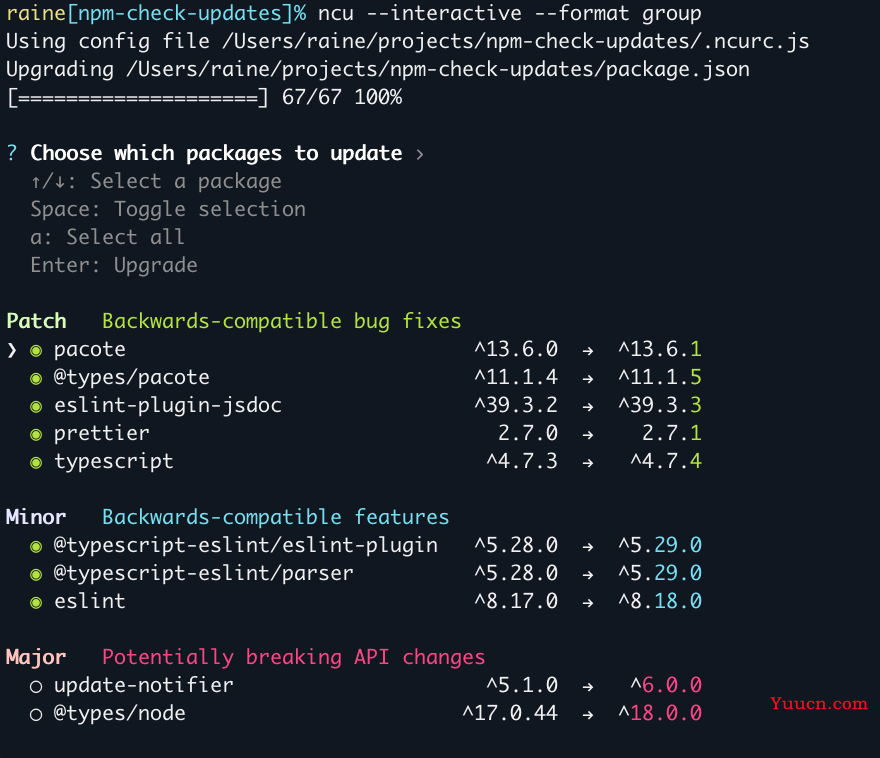The image size is (880, 758).
Task: Toggle eslint selection marker
Action: (x=36, y=603)
